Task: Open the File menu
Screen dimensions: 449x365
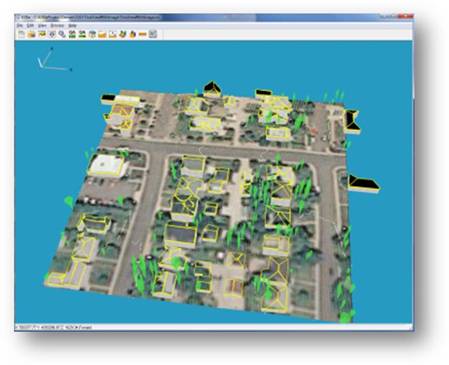Action: tap(20, 26)
